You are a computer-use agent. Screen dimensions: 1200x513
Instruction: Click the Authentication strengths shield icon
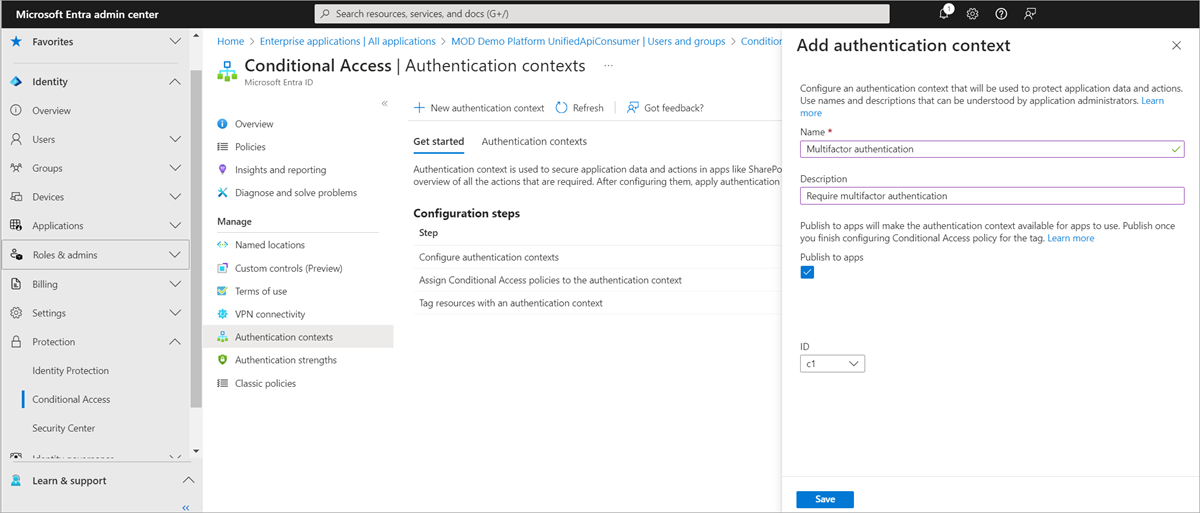tap(223, 360)
